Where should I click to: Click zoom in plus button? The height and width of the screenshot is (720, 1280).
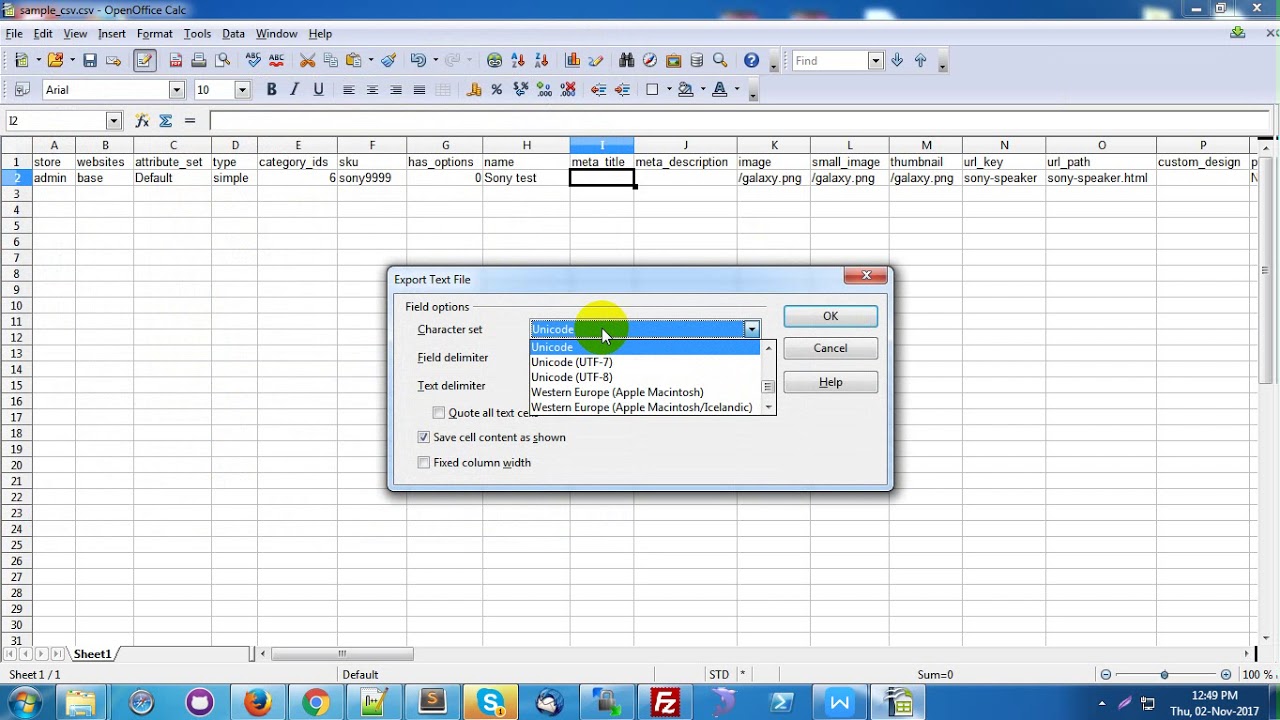(1226, 675)
